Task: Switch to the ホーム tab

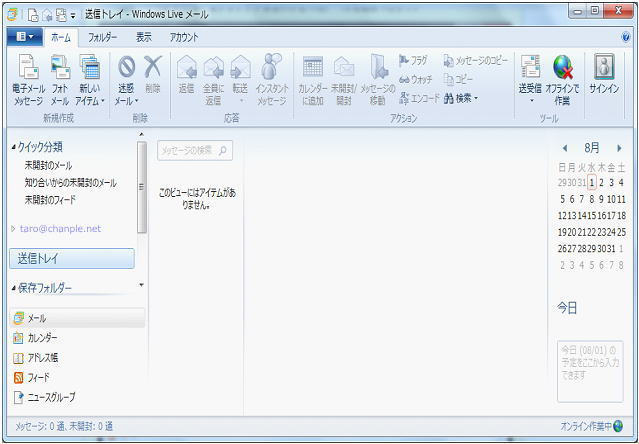Action: (61, 37)
